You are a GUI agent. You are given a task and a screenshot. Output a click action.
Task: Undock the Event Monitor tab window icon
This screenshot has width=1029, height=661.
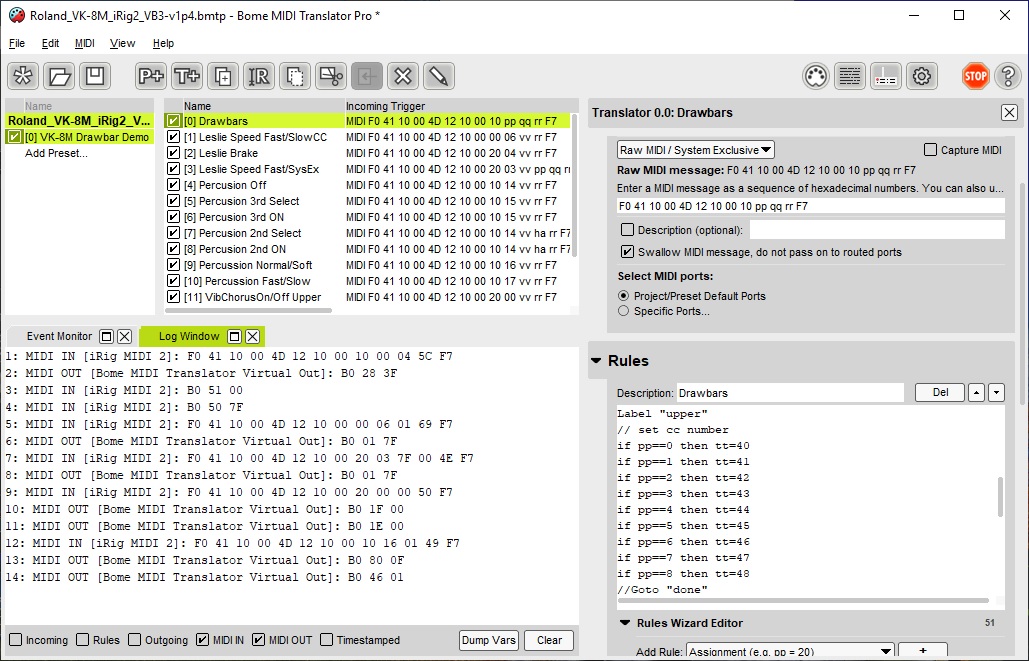point(106,336)
